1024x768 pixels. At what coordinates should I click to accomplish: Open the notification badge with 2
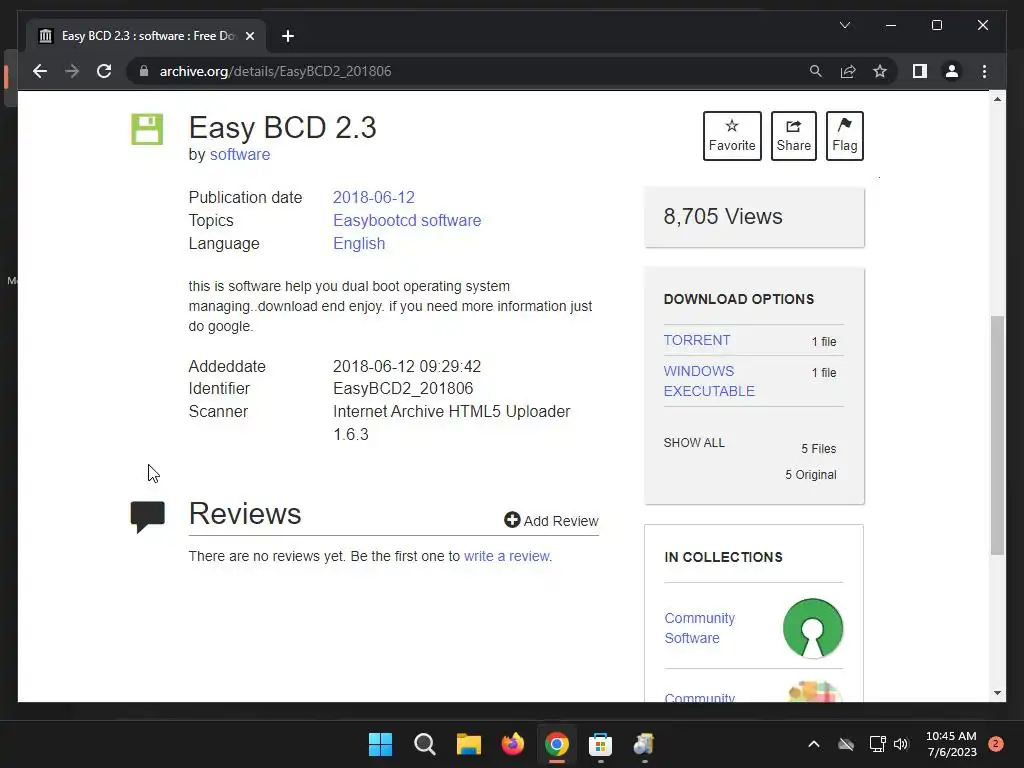995,744
